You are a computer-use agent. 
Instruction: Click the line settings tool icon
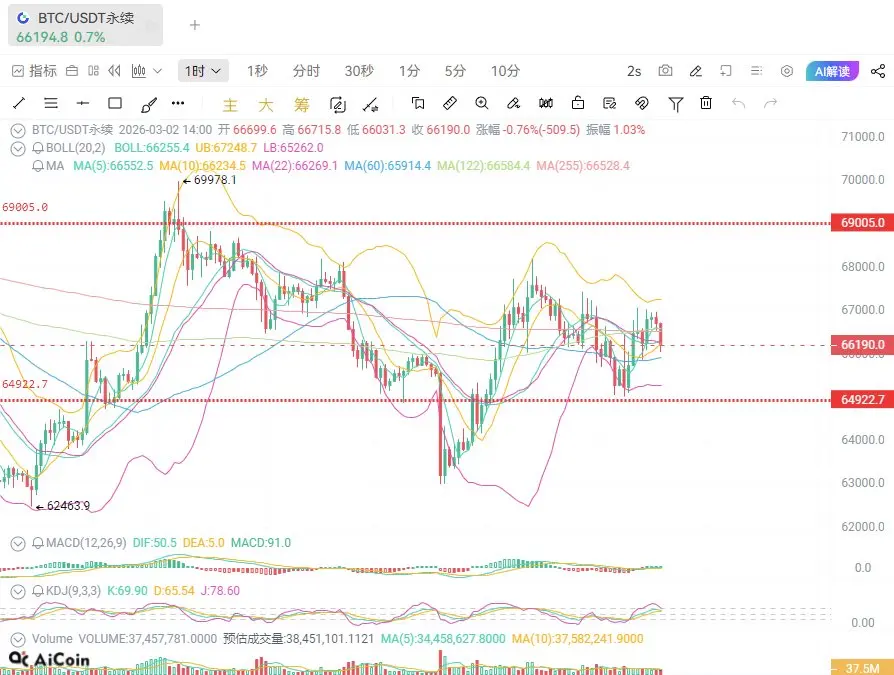coord(371,104)
